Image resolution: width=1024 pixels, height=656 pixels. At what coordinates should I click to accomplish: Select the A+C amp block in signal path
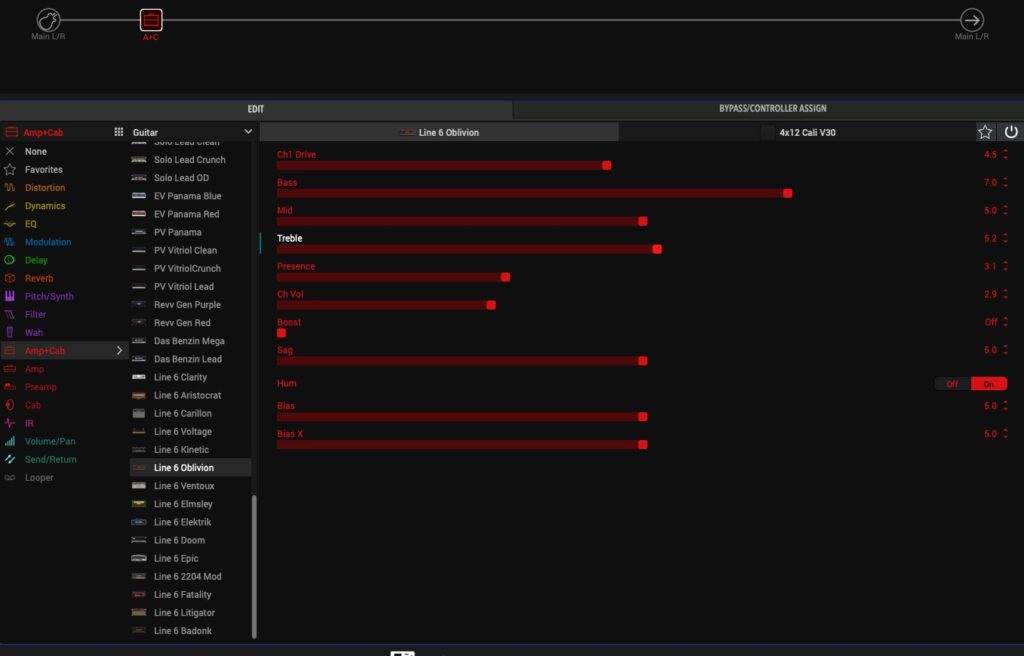[150, 20]
